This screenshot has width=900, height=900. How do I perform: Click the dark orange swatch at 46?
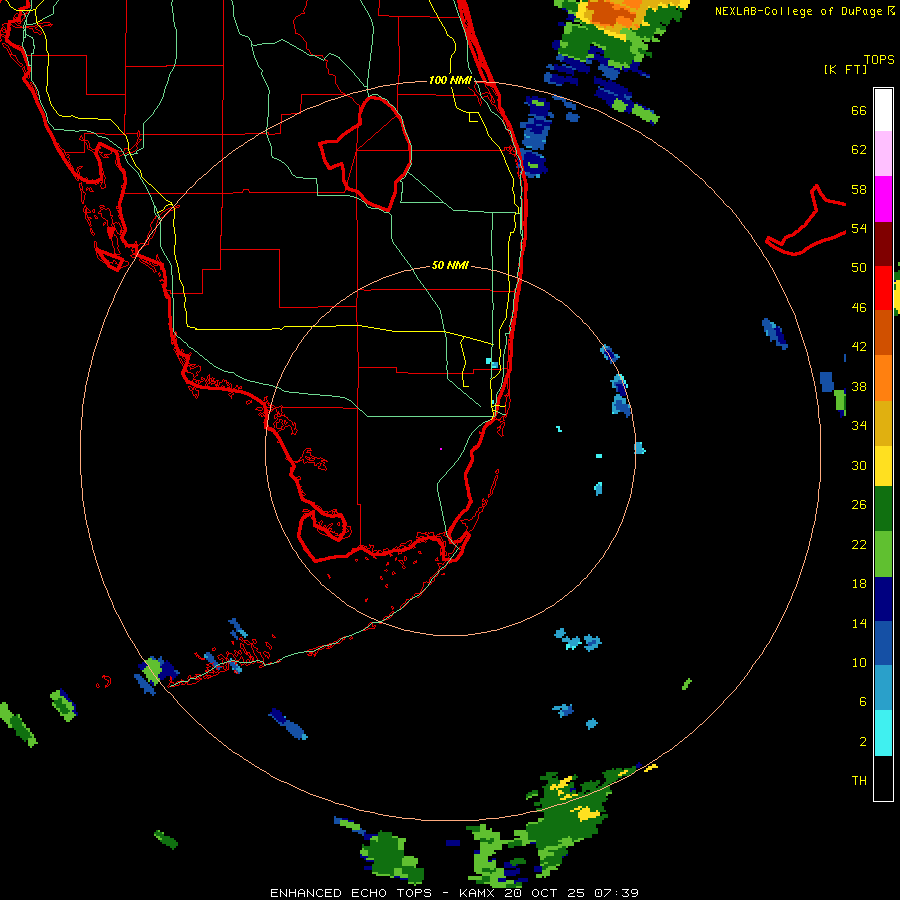883,332
